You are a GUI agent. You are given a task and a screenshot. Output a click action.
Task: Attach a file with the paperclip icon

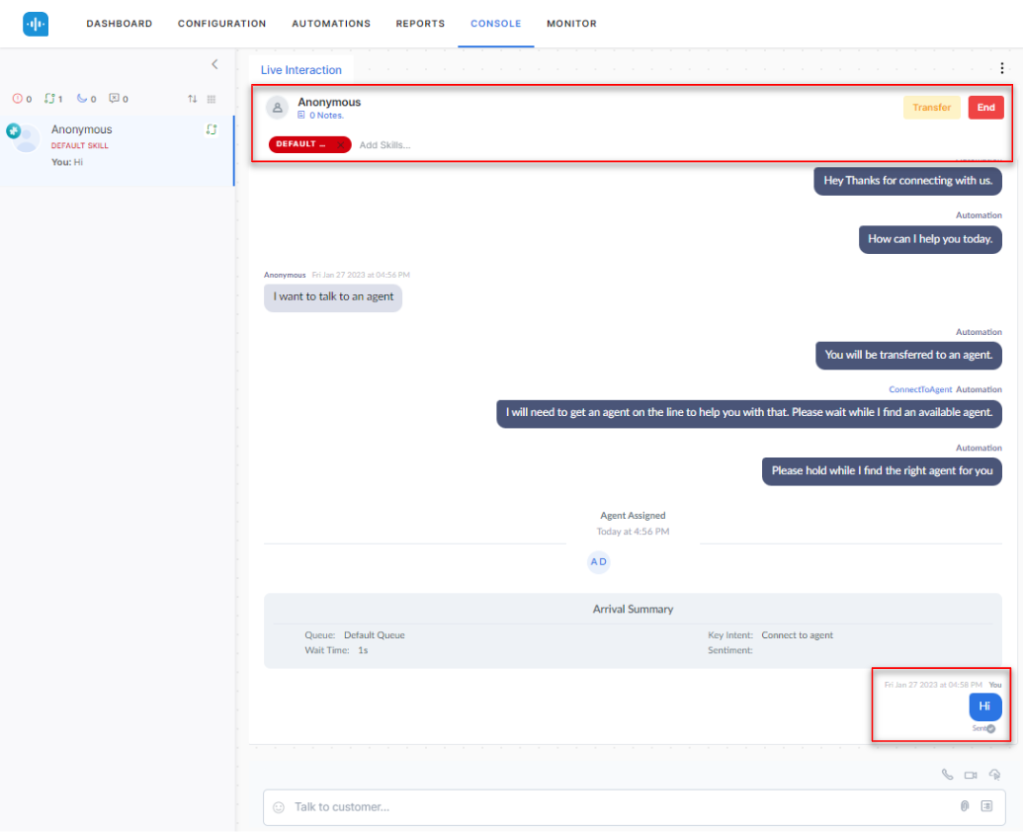coord(963,806)
